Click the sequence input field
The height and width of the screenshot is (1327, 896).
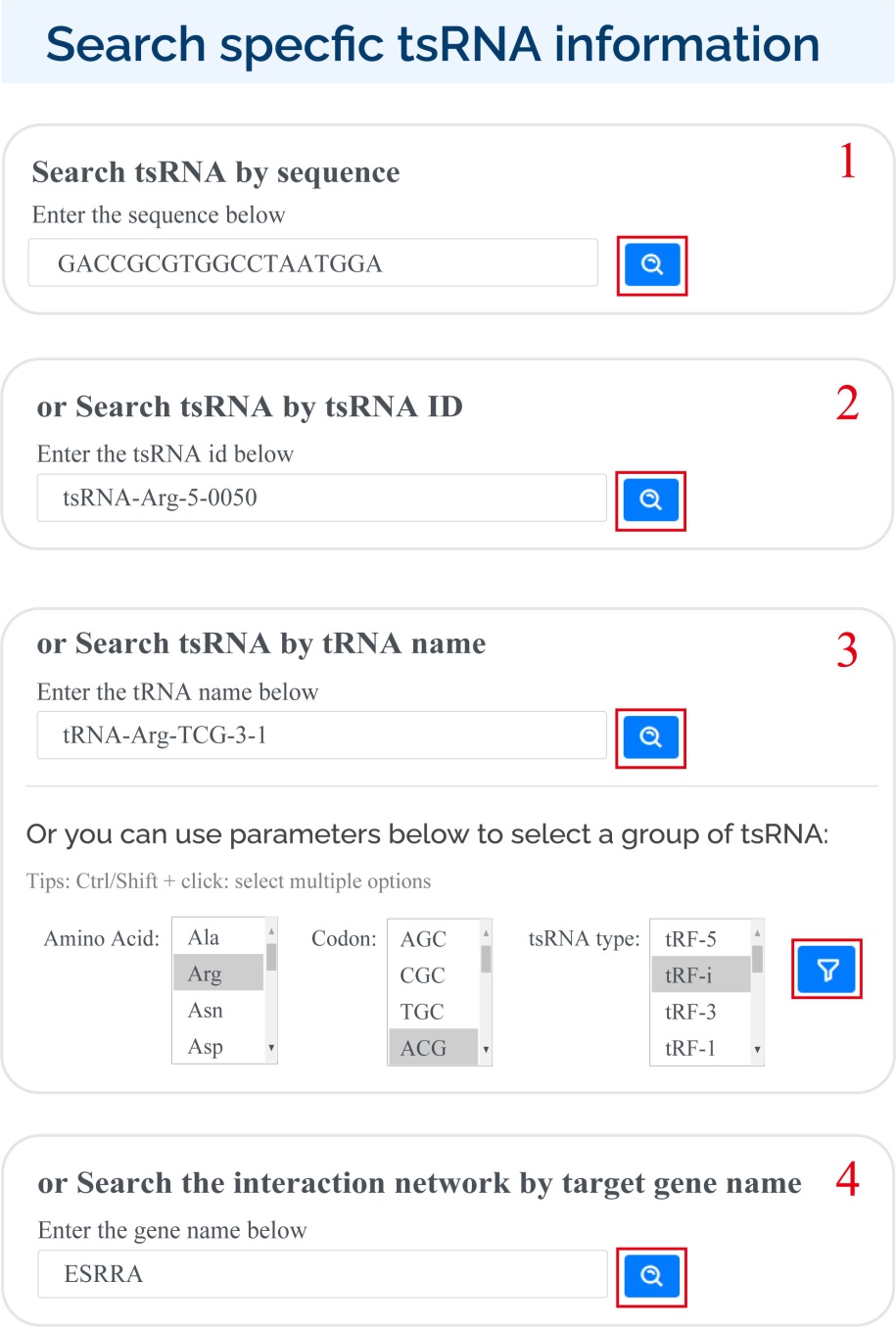(x=313, y=263)
